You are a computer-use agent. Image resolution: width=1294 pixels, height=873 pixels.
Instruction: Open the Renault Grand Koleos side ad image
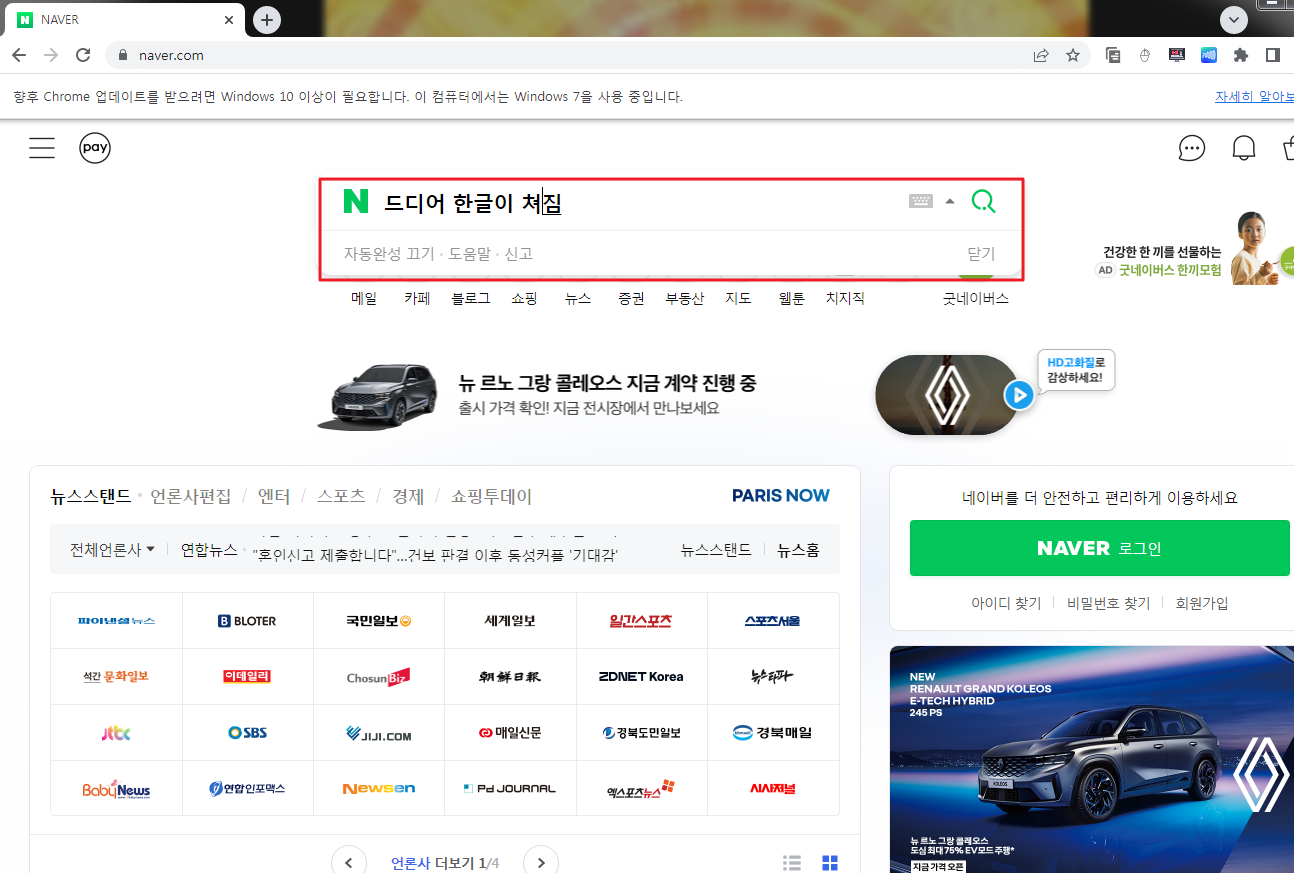coord(1092,760)
